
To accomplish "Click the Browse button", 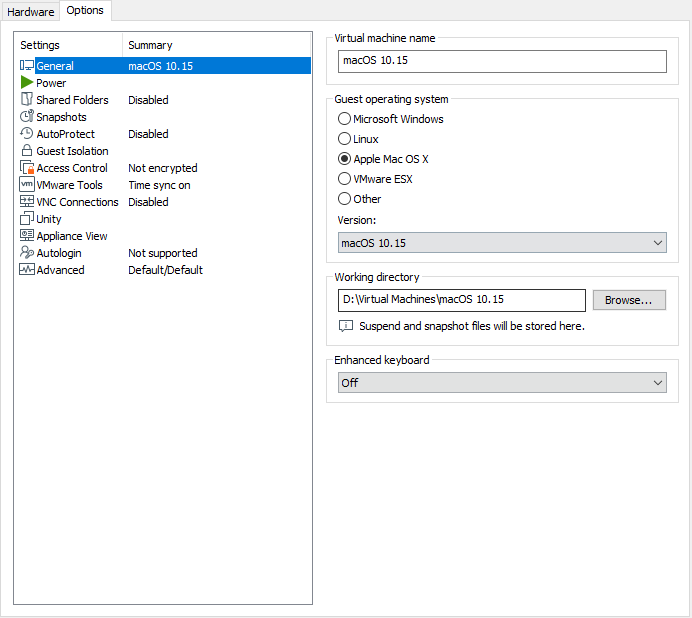I will [x=629, y=300].
